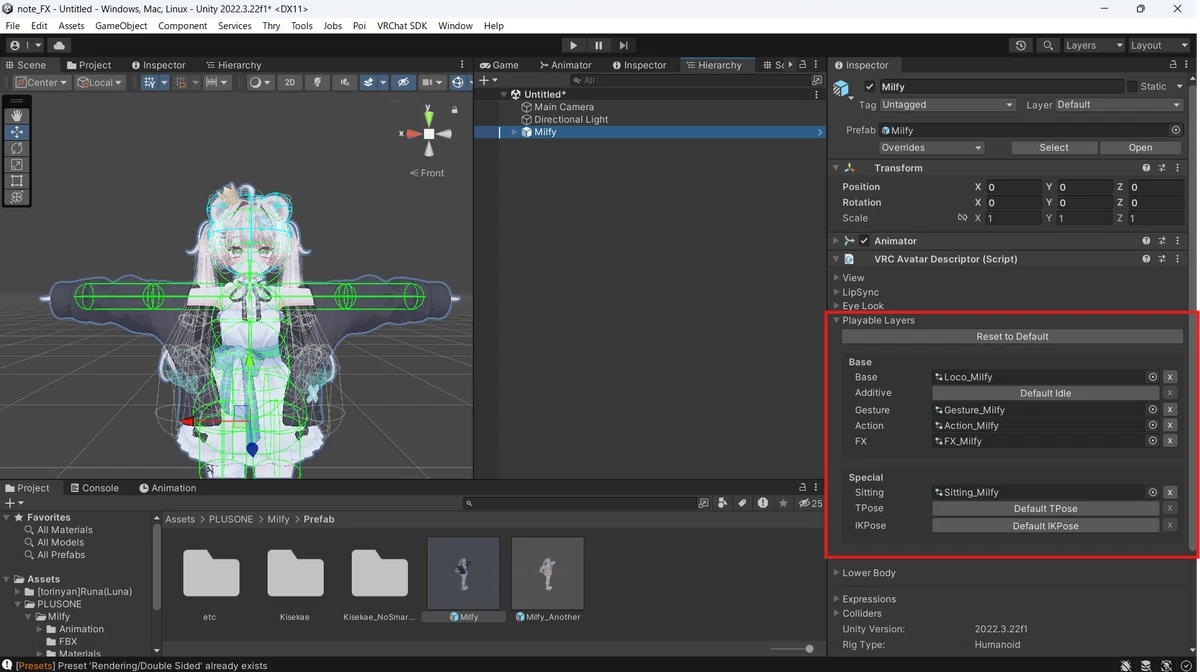
Task: Open object picker for Sitting_Milfy field
Action: click(x=1152, y=492)
